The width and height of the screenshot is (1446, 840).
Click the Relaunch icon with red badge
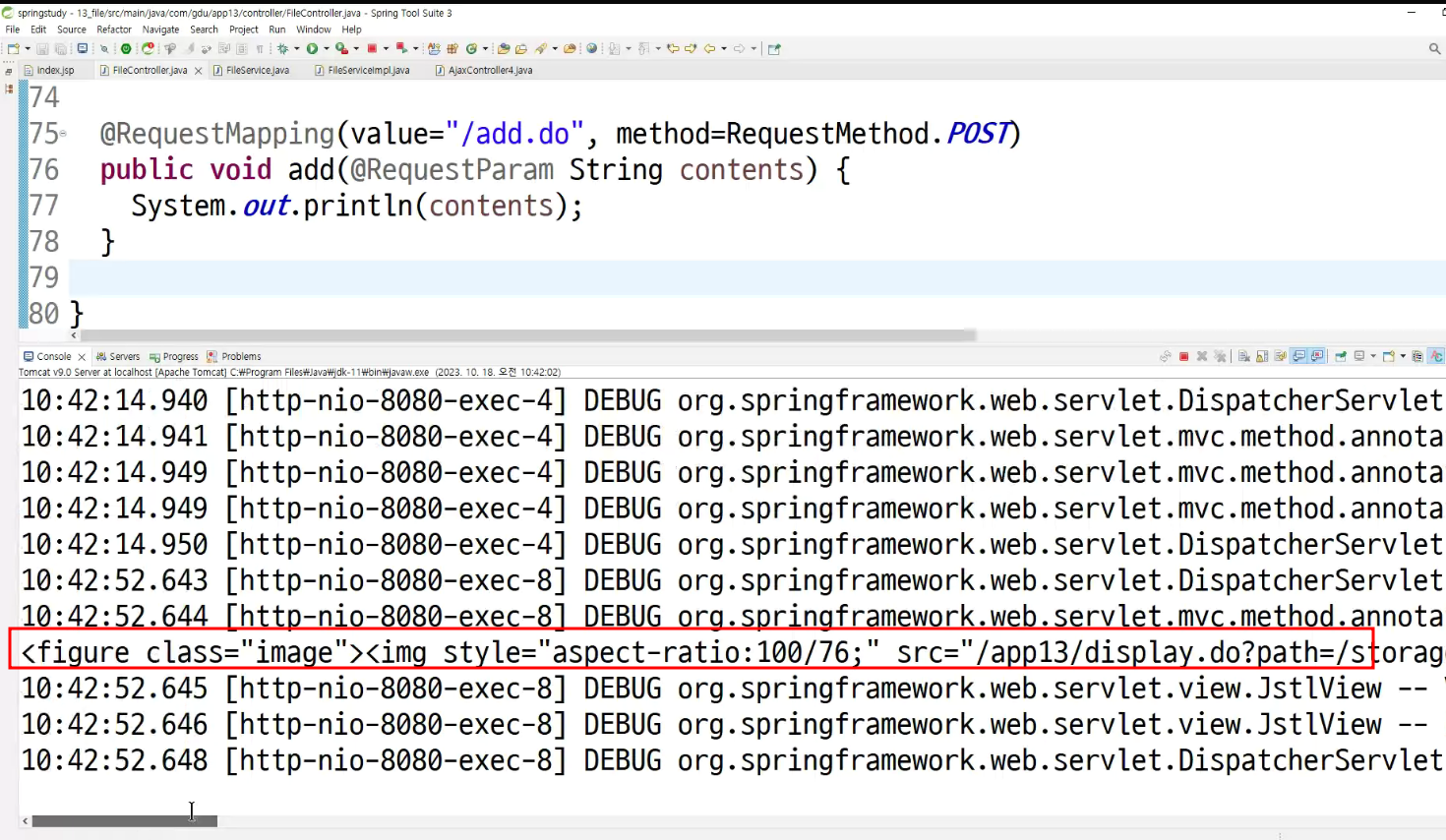(148, 48)
